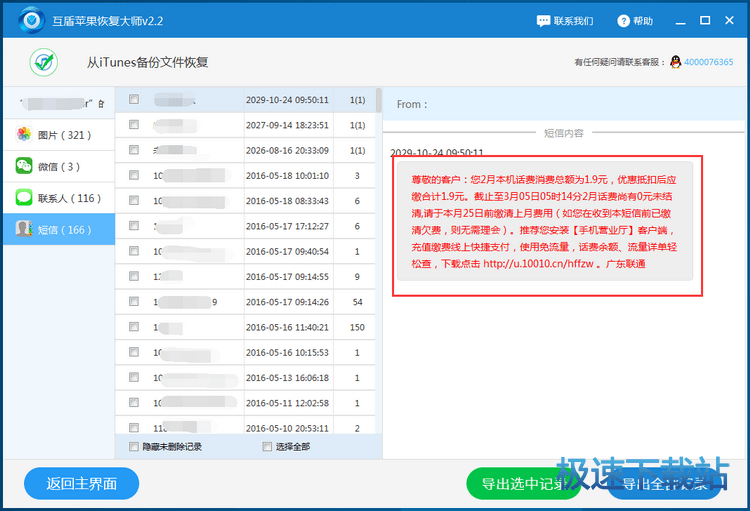Minimize the 互盾苹果恢复大师 window

pos(681,21)
